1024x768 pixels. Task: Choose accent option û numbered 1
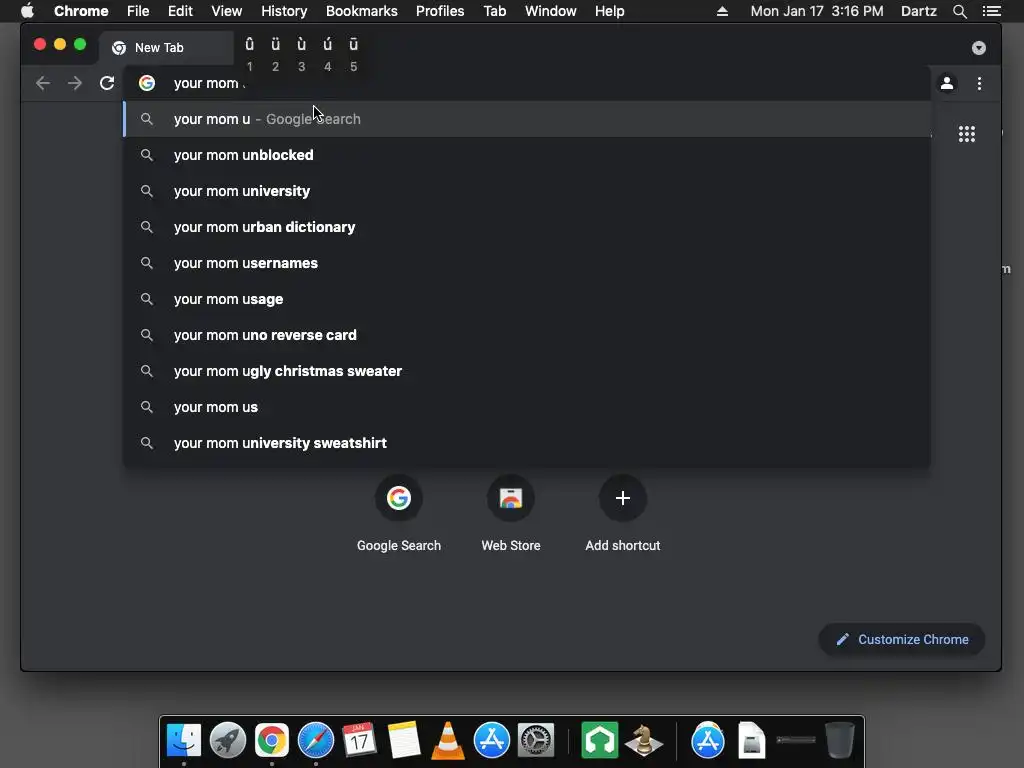249,54
